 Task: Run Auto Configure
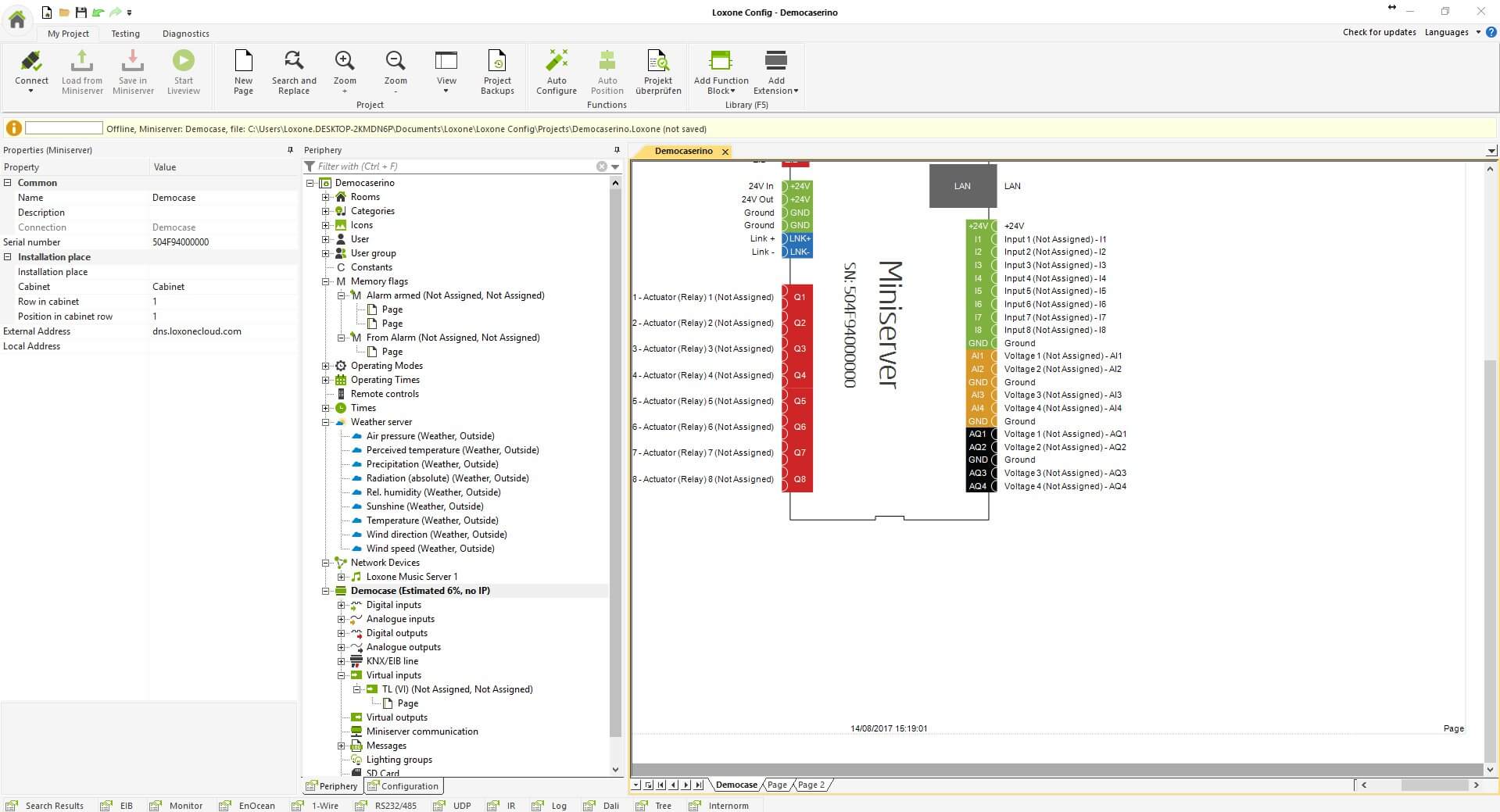coord(556,70)
